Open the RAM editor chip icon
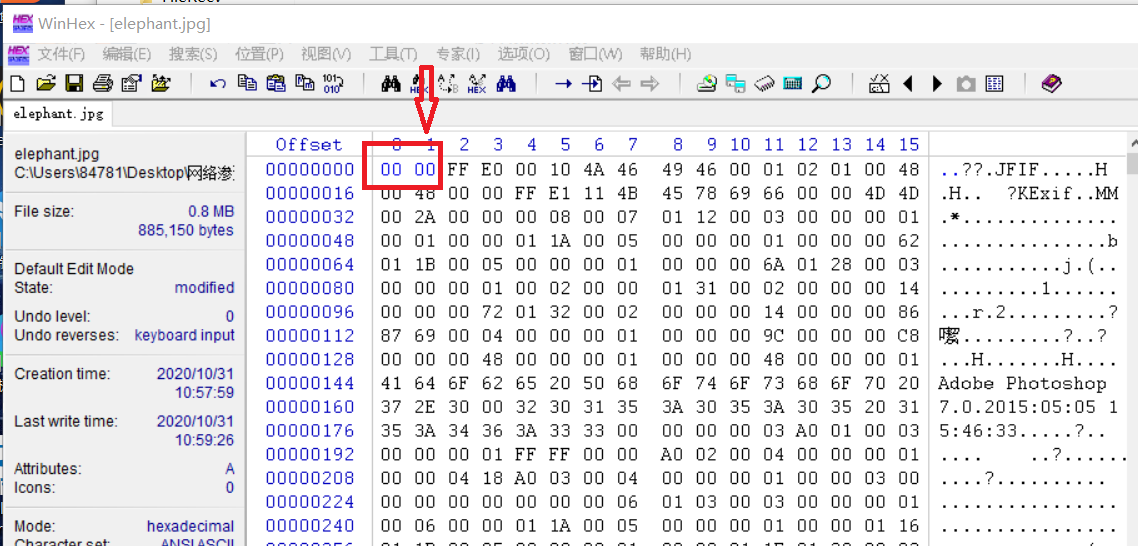1138x546 pixels. point(764,83)
